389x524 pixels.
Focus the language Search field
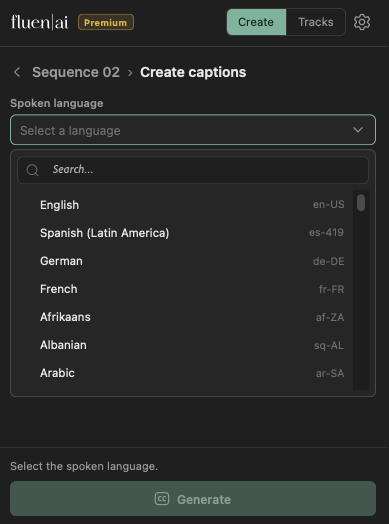click(x=193, y=170)
